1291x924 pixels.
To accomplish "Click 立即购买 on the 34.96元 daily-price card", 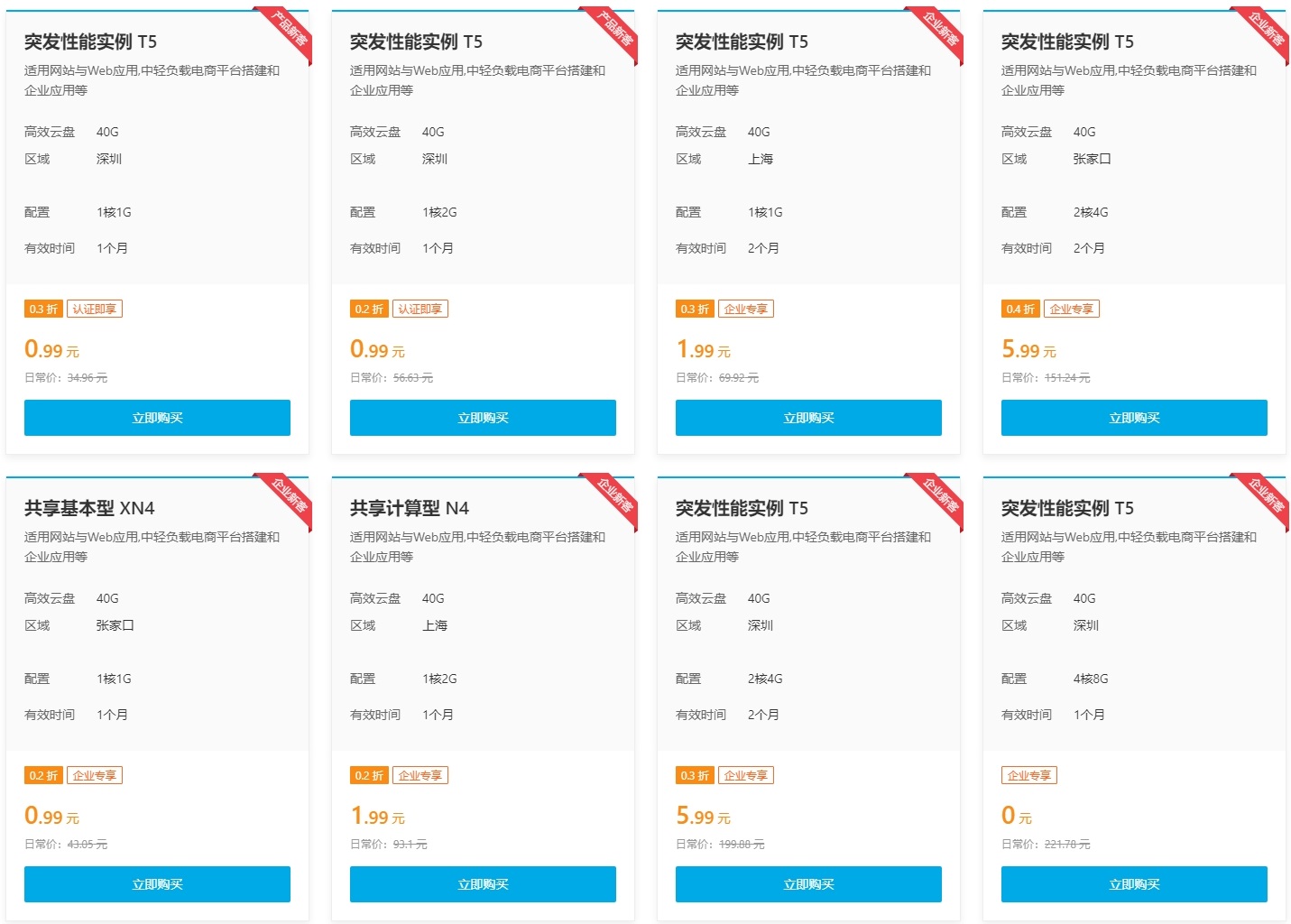I will pos(157,418).
